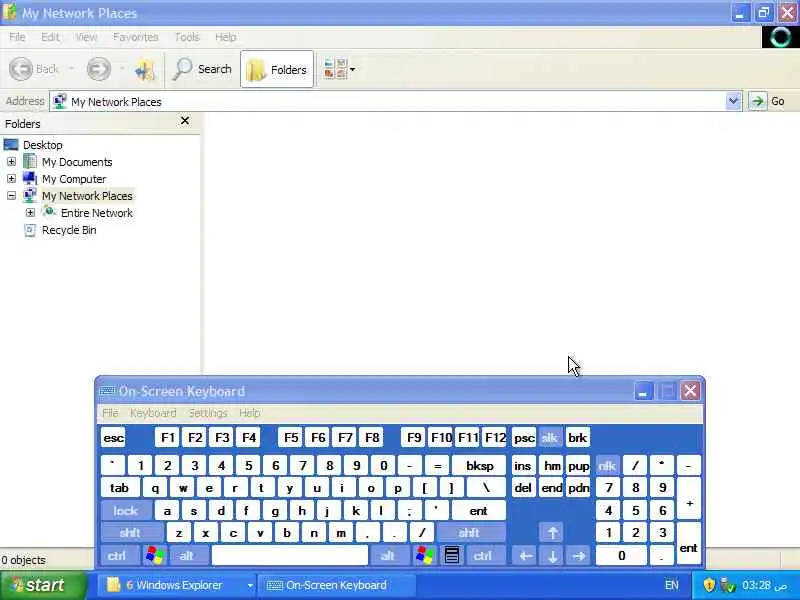
Task: Tap the F5 key
Action: (291, 438)
